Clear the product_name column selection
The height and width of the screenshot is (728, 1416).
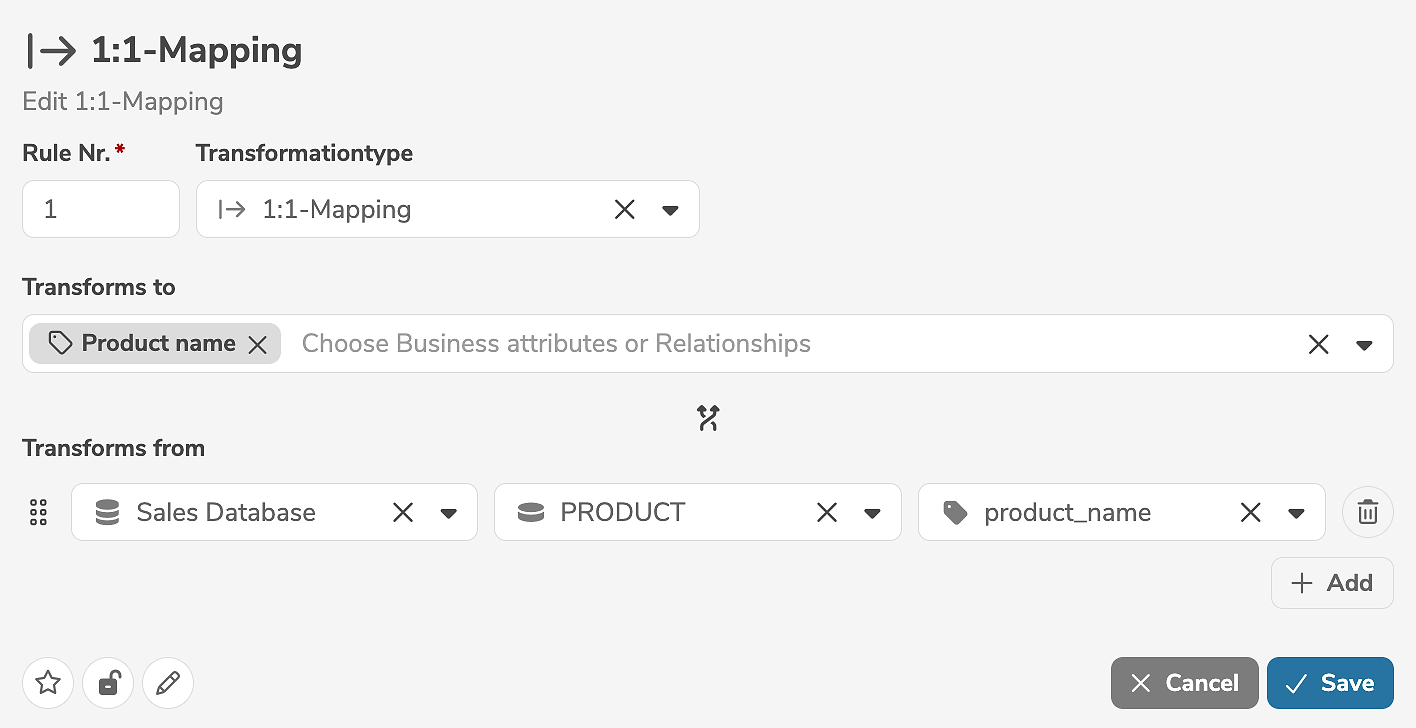(1250, 513)
